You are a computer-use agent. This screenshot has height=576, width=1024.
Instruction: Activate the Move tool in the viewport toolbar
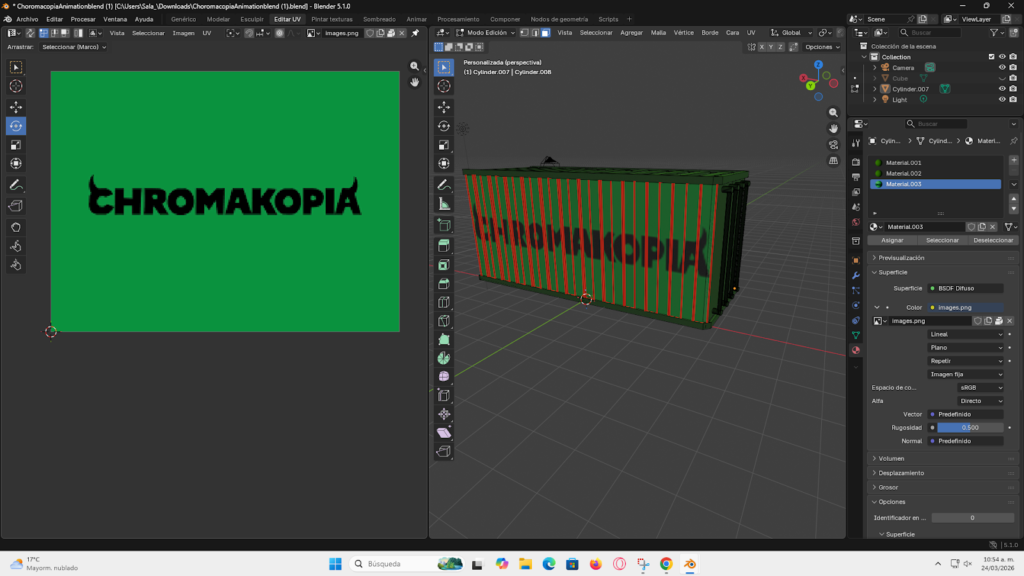click(x=443, y=108)
